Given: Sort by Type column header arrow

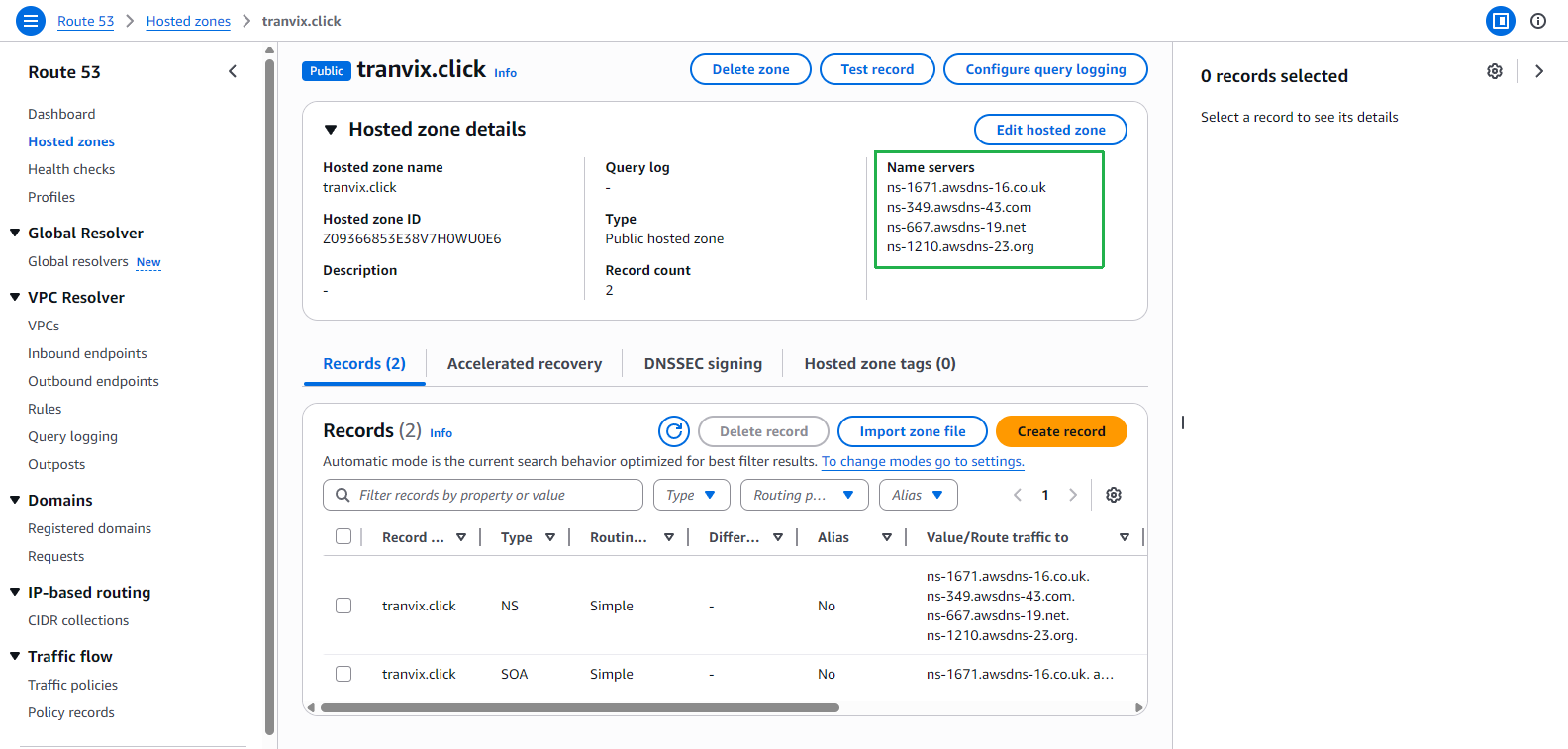Looking at the screenshot, I should tap(550, 537).
